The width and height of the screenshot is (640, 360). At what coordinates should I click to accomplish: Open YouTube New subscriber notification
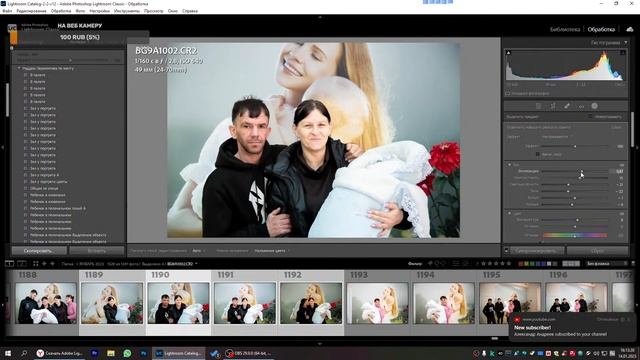pyautogui.click(x=572, y=327)
